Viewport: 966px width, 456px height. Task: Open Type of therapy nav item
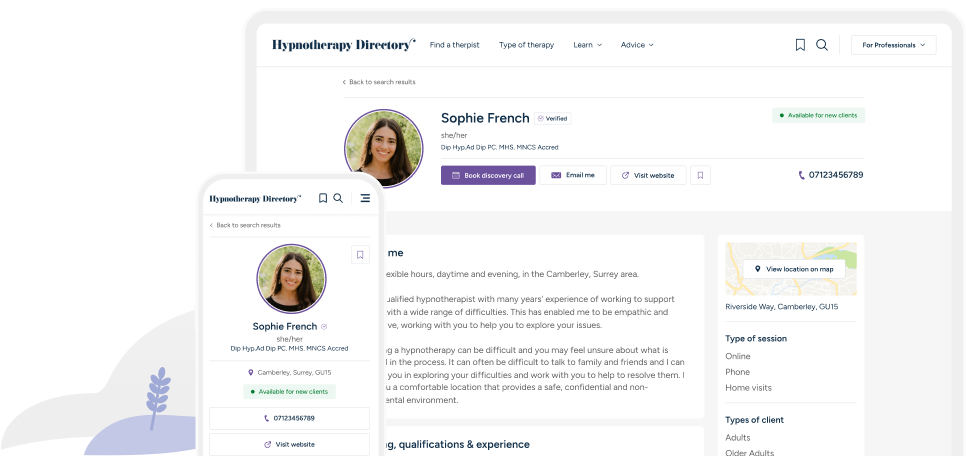tap(526, 45)
